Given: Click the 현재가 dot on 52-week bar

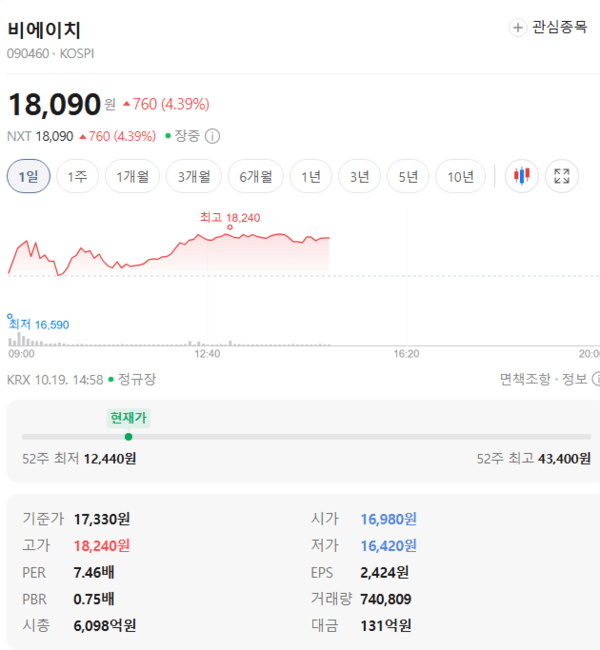Looking at the screenshot, I should (129, 437).
